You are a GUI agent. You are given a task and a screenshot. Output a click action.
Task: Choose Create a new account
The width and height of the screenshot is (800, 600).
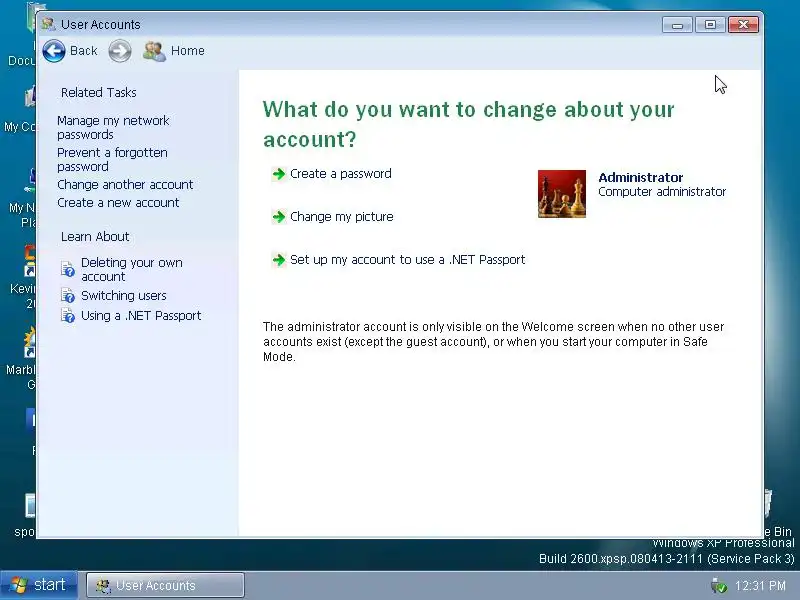(118, 203)
